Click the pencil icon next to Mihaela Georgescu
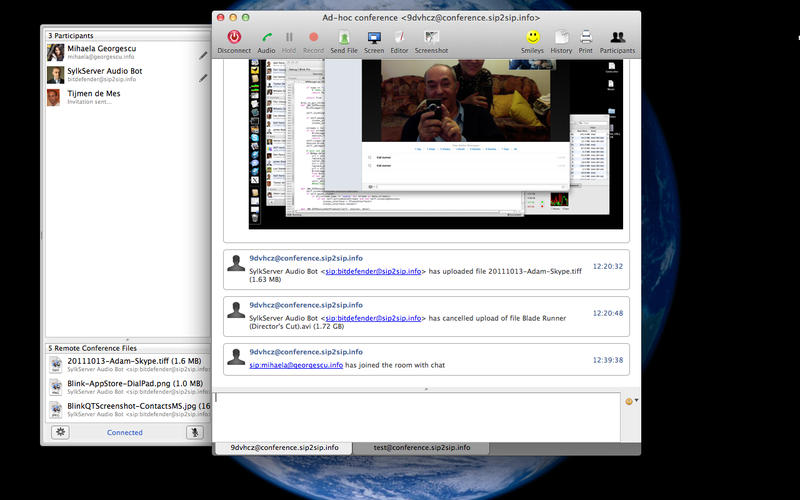This screenshot has width=800, height=500. [x=203, y=55]
